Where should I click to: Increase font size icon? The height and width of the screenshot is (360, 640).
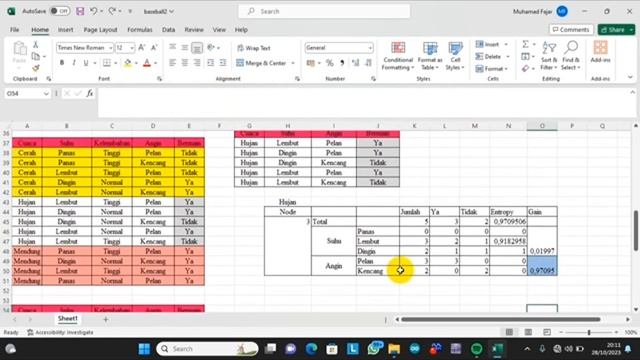(142, 48)
